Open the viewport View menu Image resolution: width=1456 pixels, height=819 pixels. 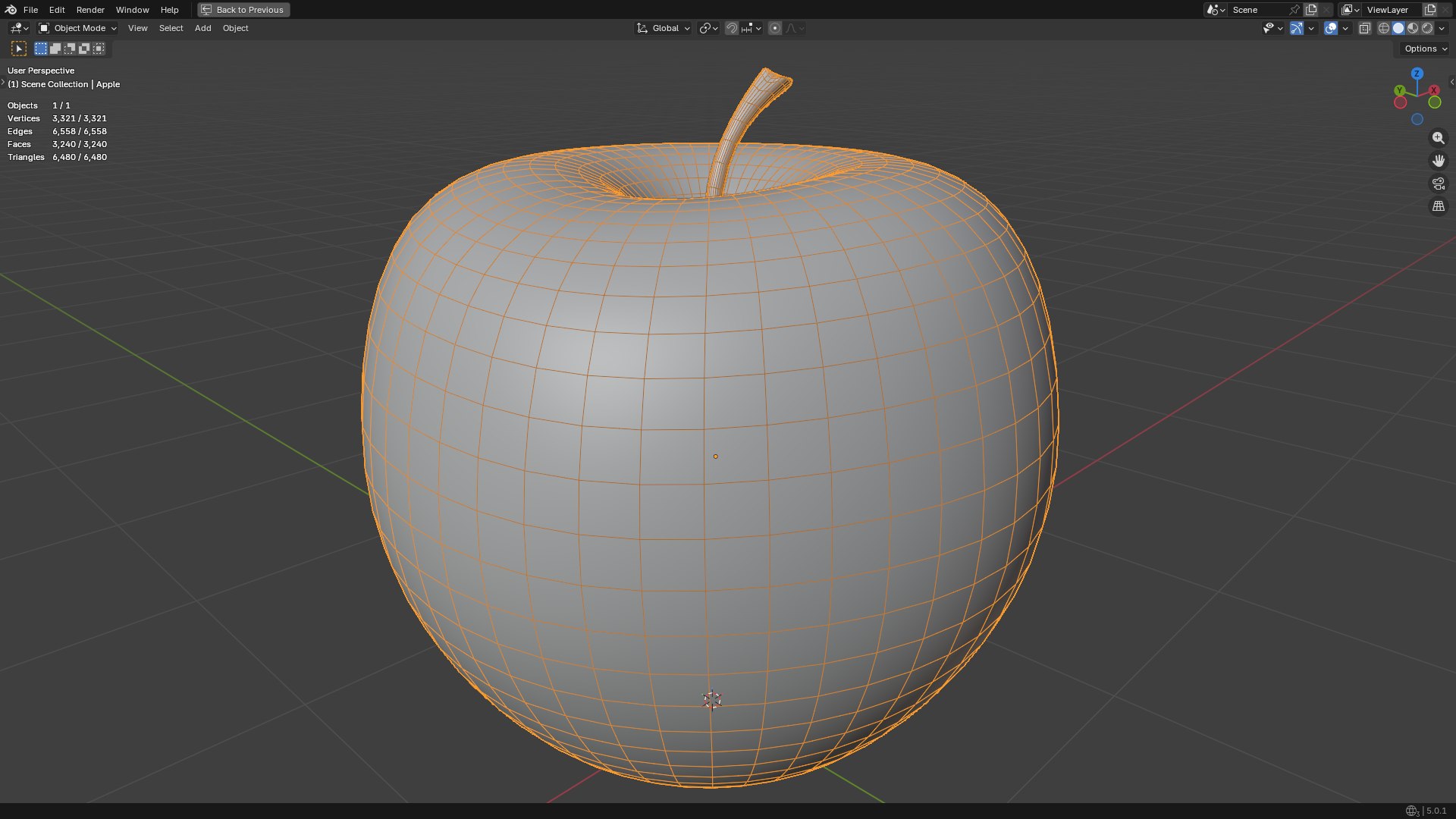[x=137, y=28]
